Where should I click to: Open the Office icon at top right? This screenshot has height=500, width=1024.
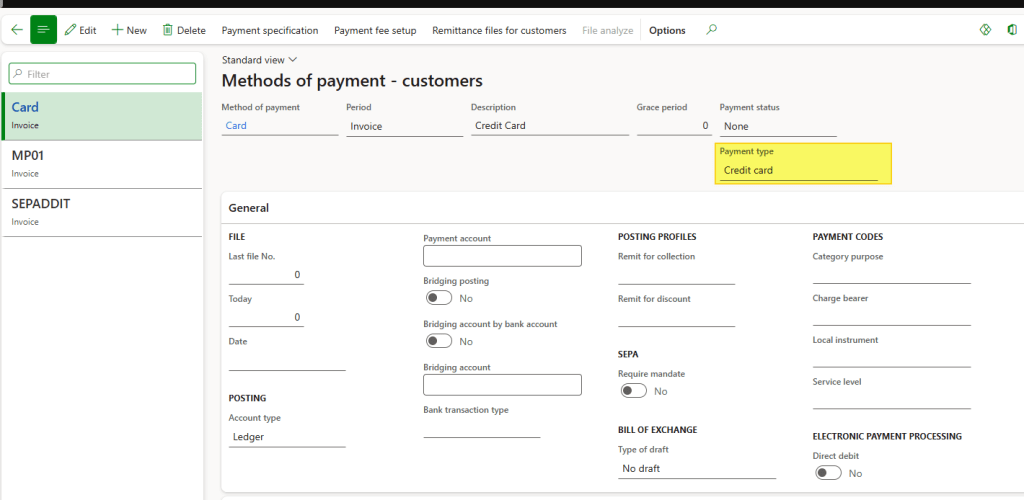[x=1013, y=30]
